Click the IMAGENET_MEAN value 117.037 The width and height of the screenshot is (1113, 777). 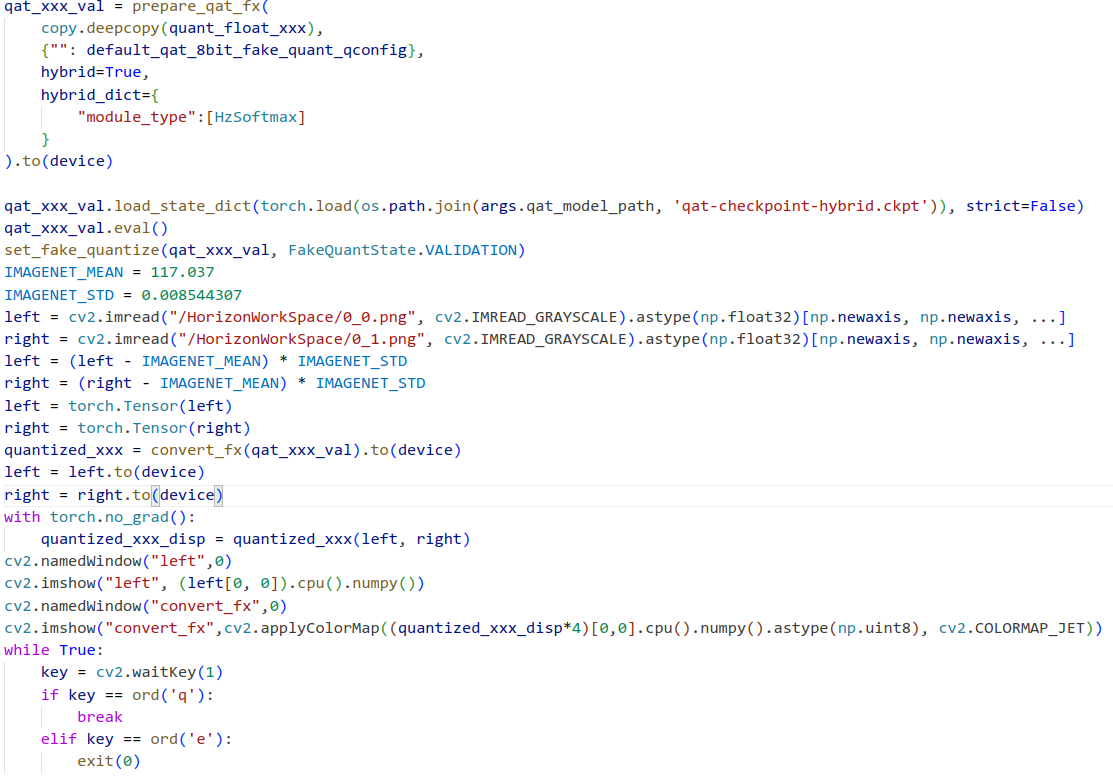pyautogui.click(x=182, y=272)
